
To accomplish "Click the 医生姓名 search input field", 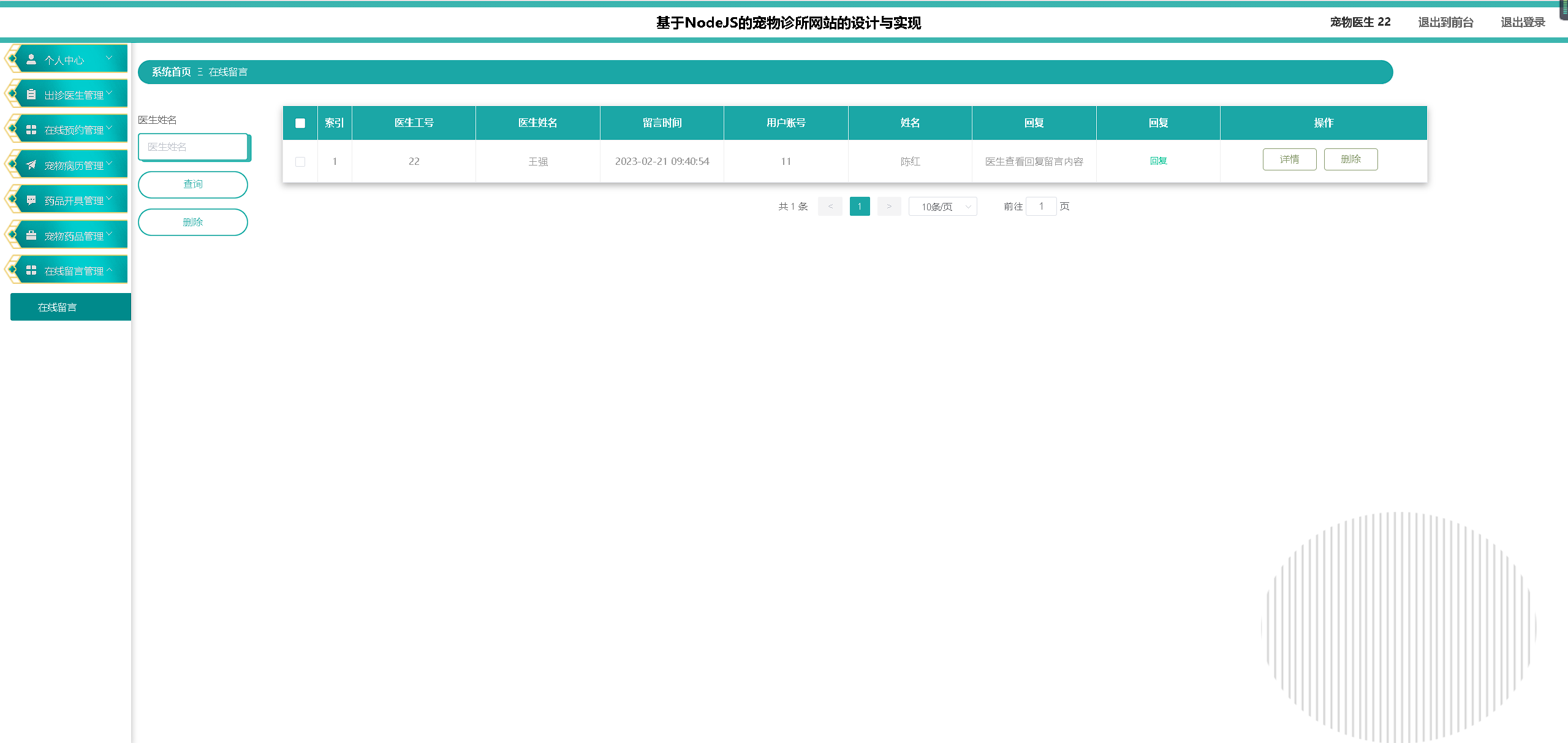I will [x=193, y=147].
